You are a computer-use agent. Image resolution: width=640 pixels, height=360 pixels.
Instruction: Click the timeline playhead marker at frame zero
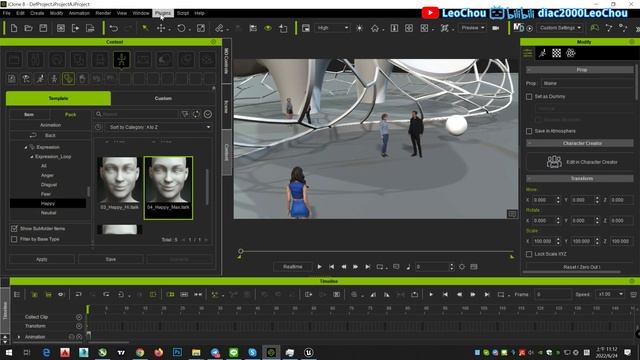pyautogui.click(x=88, y=309)
